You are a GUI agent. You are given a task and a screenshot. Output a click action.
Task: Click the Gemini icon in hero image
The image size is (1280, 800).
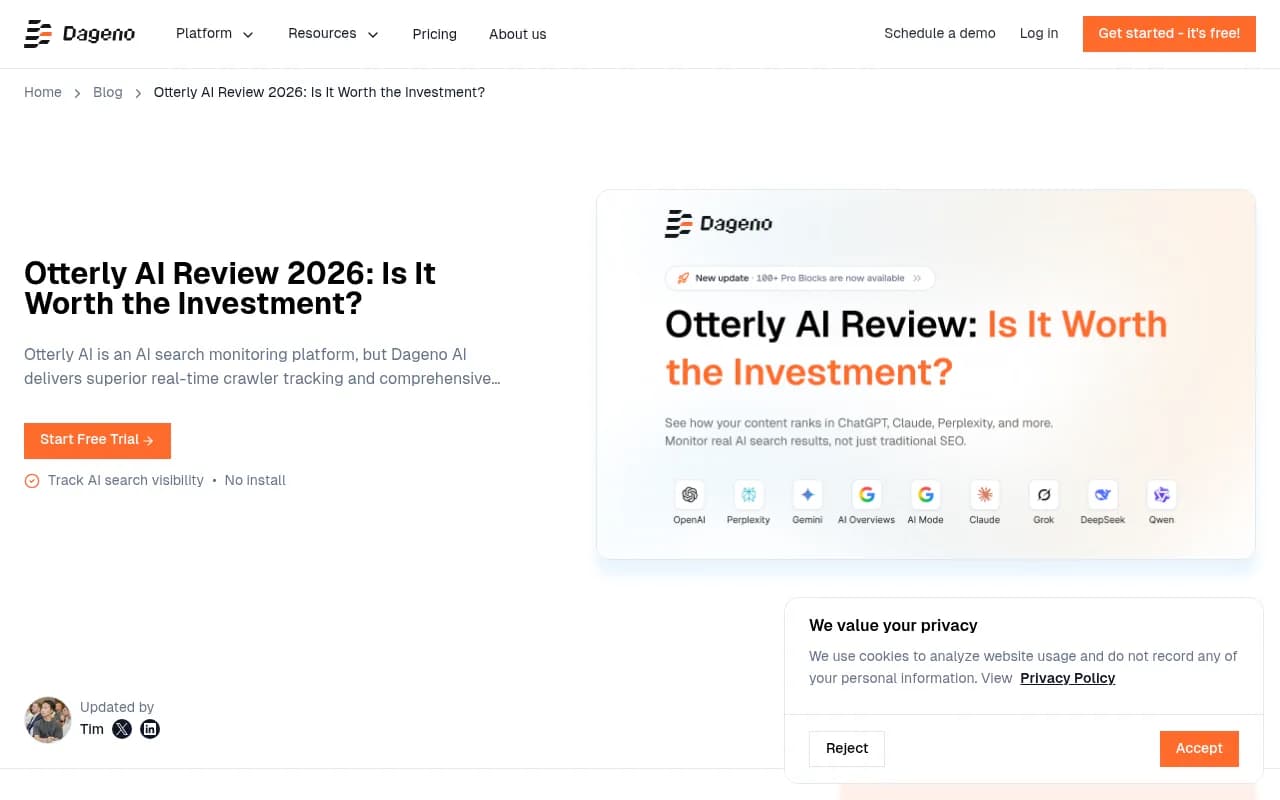[x=807, y=495]
